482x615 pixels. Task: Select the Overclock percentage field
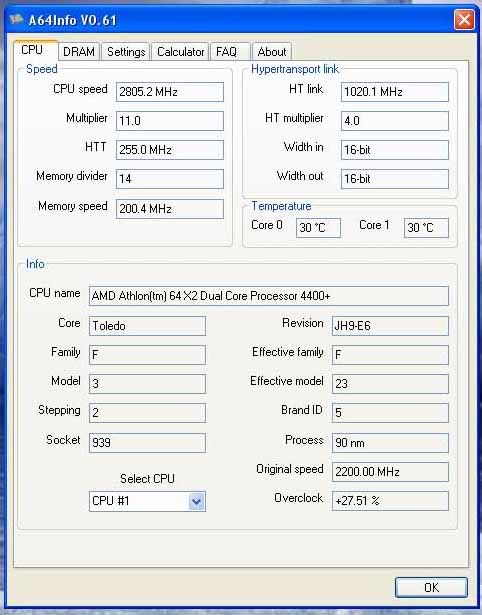390,501
